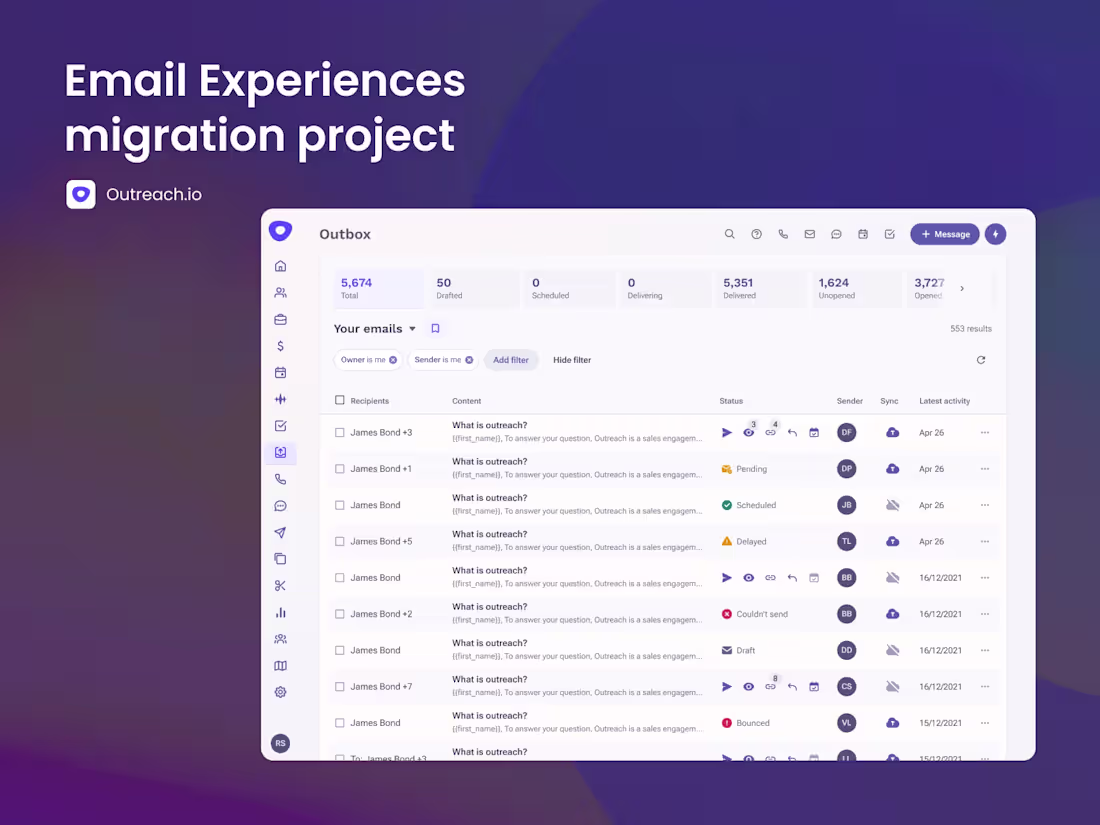Remove the Owner is me filter chip
The image size is (1100, 825).
click(392, 359)
